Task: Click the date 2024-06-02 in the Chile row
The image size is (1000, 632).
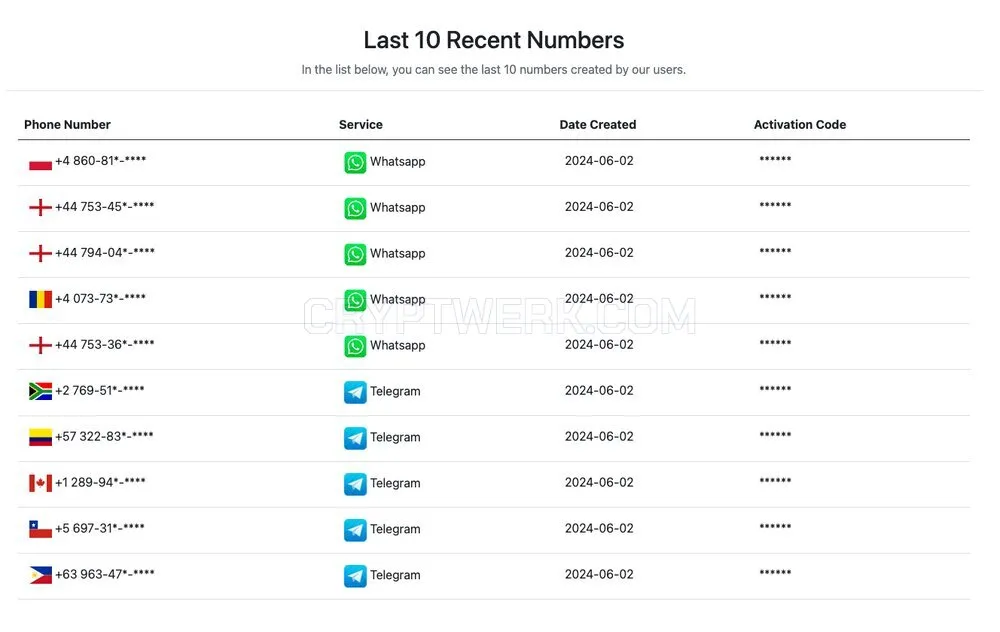Action: pyautogui.click(x=599, y=528)
